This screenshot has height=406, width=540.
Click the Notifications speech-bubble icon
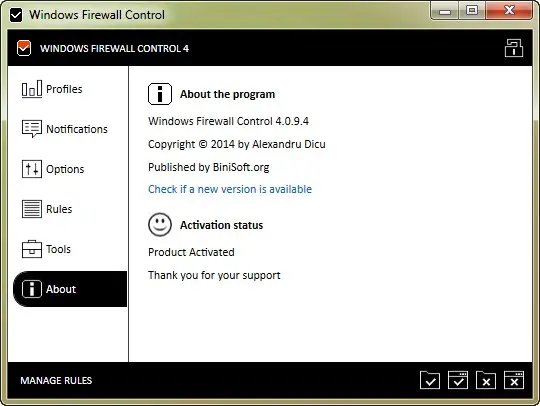[x=32, y=129]
